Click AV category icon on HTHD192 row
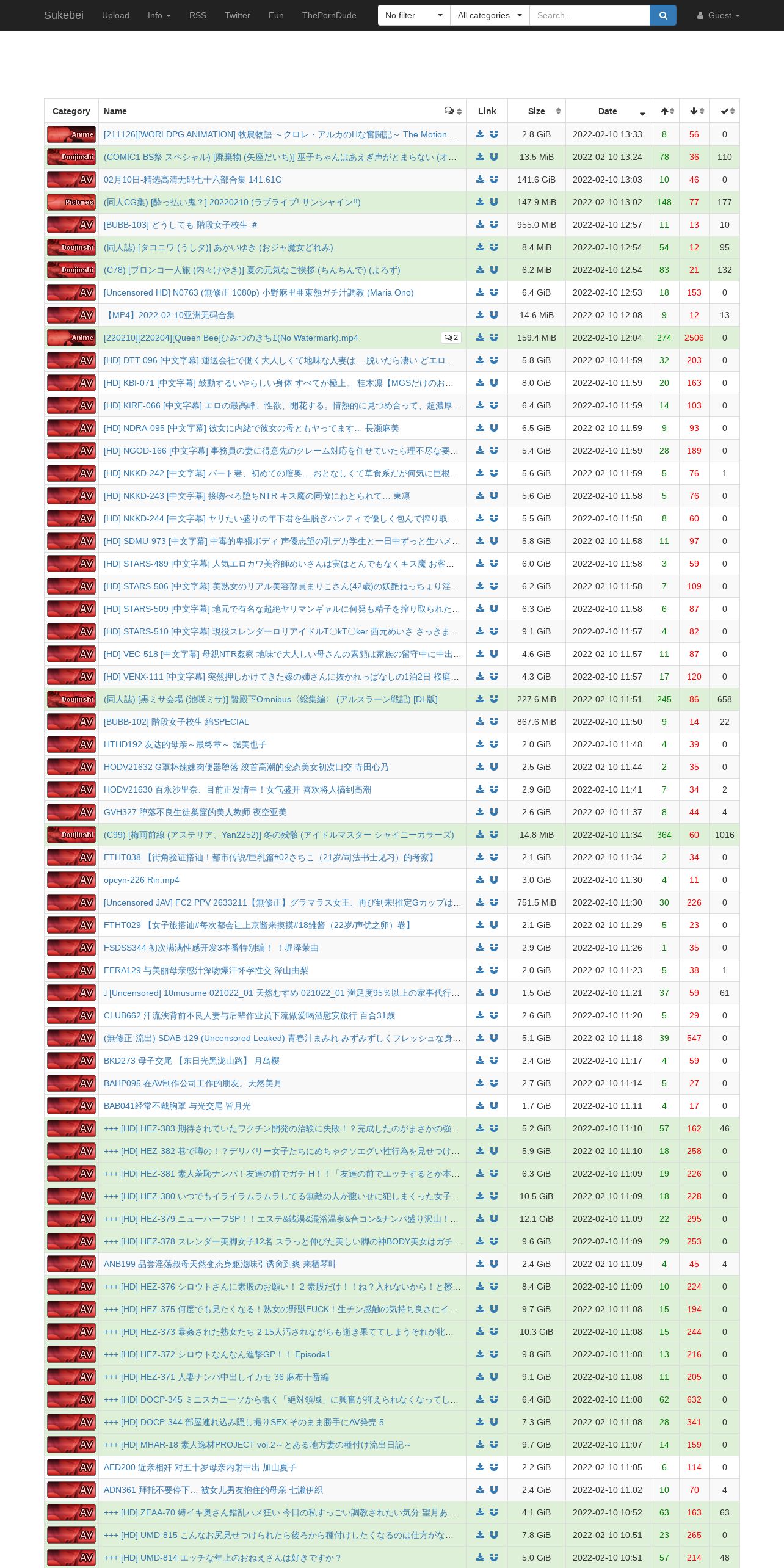This screenshot has height=1568, width=784. pyautogui.click(x=71, y=744)
